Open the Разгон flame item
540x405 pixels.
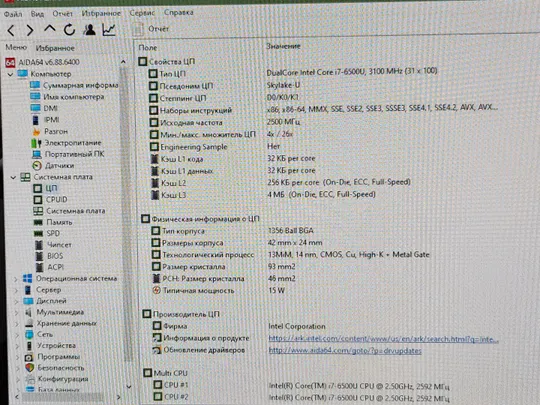coord(50,131)
